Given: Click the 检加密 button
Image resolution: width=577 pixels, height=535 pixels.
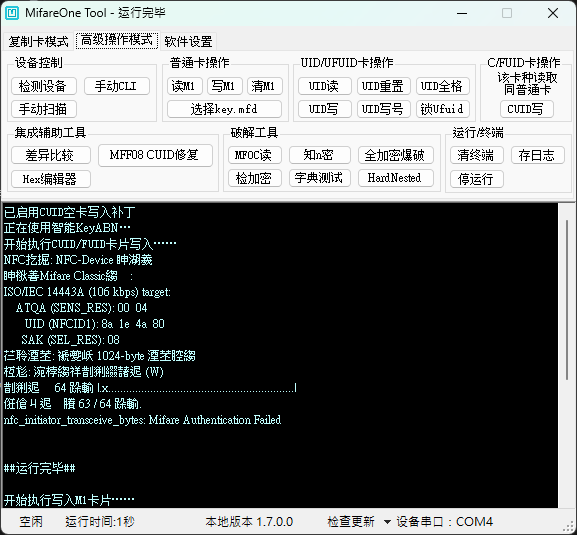Looking at the screenshot, I should [254, 178].
